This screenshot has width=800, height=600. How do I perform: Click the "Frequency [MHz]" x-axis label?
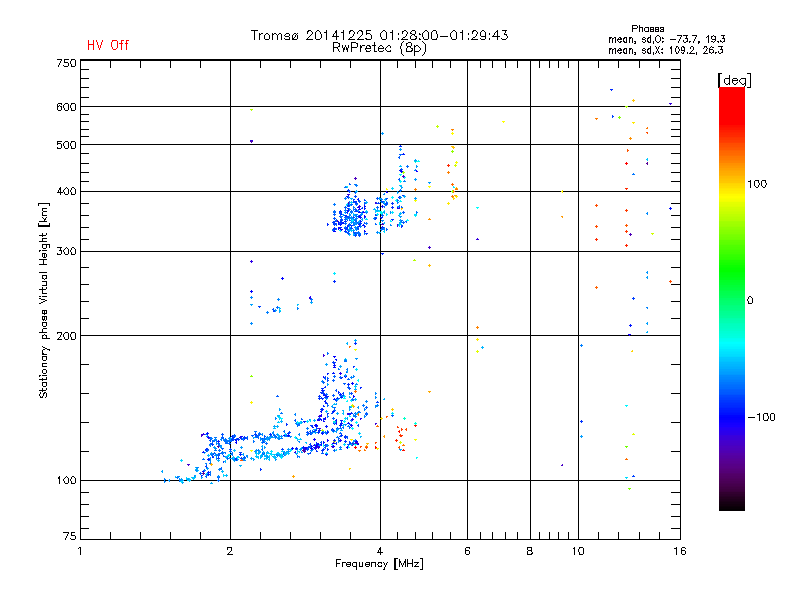click(x=379, y=564)
